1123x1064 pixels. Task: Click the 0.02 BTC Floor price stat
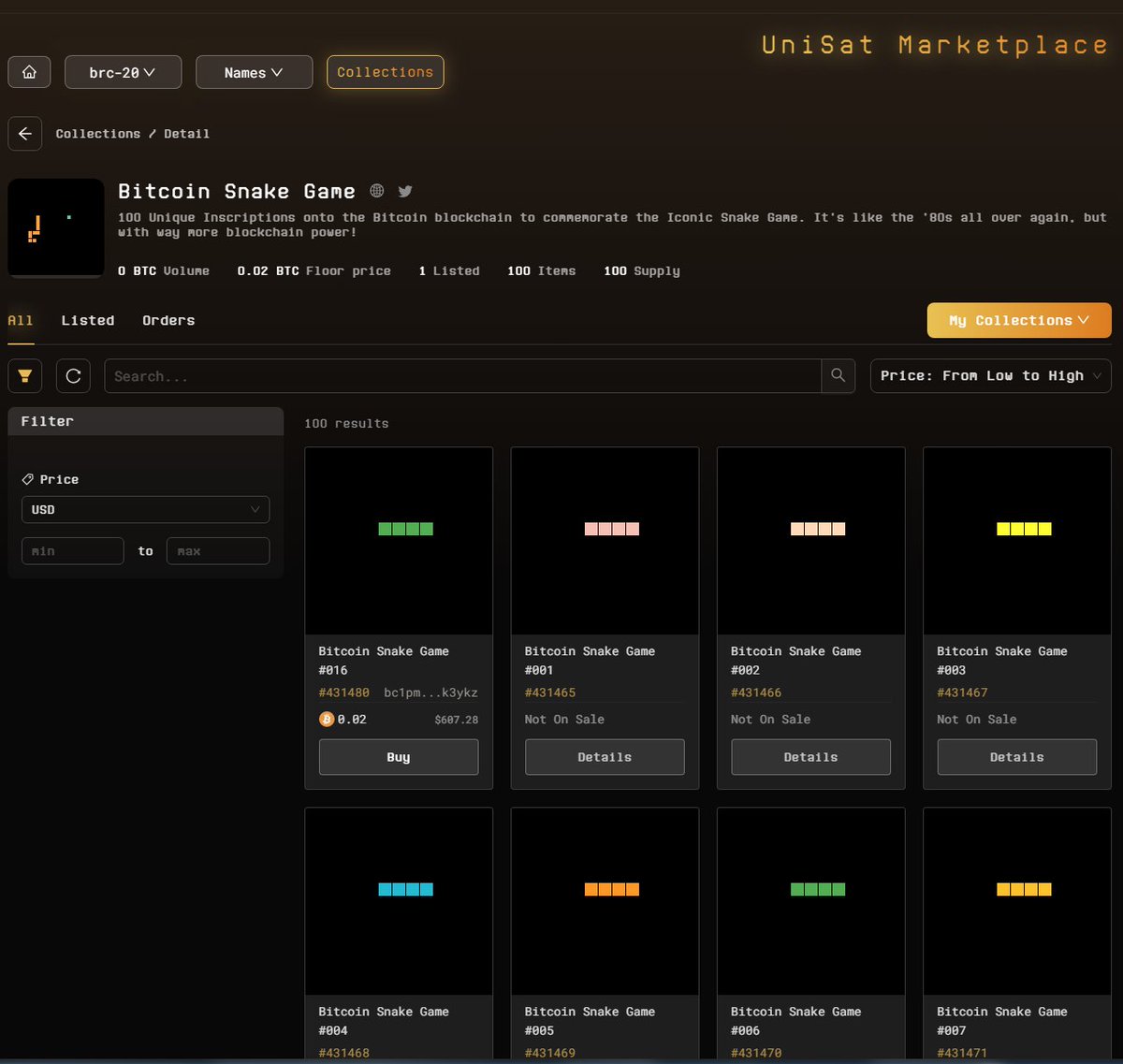[x=314, y=270]
